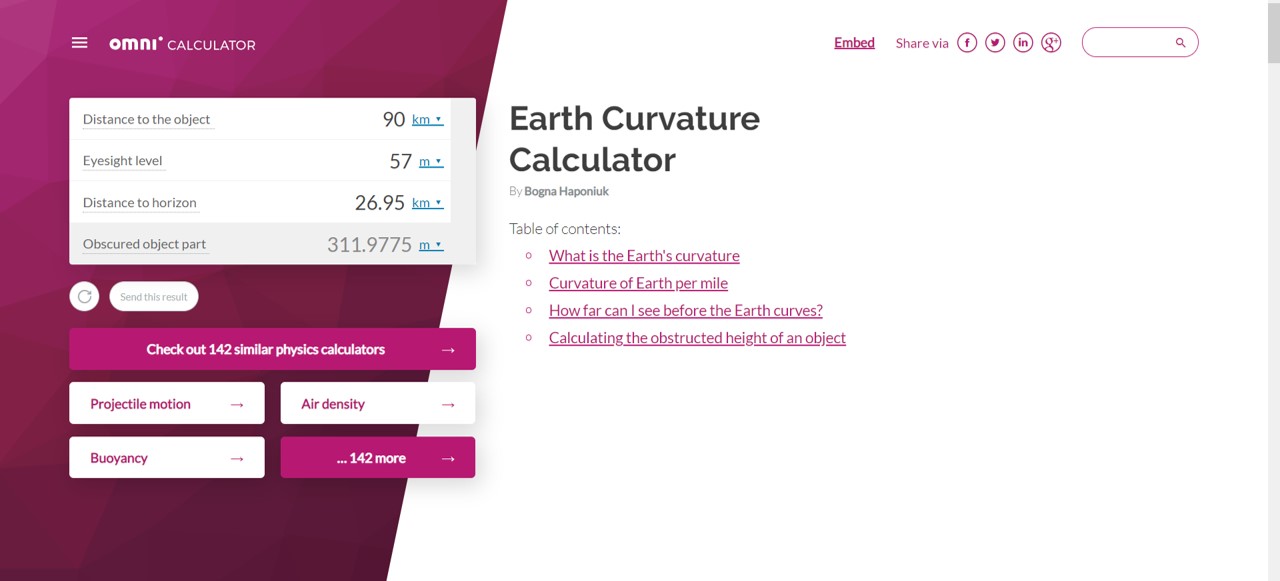Edit the Distance to the object value 90
Image resolution: width=1280 pixels, height=581 pixels.
coord(393,119)
